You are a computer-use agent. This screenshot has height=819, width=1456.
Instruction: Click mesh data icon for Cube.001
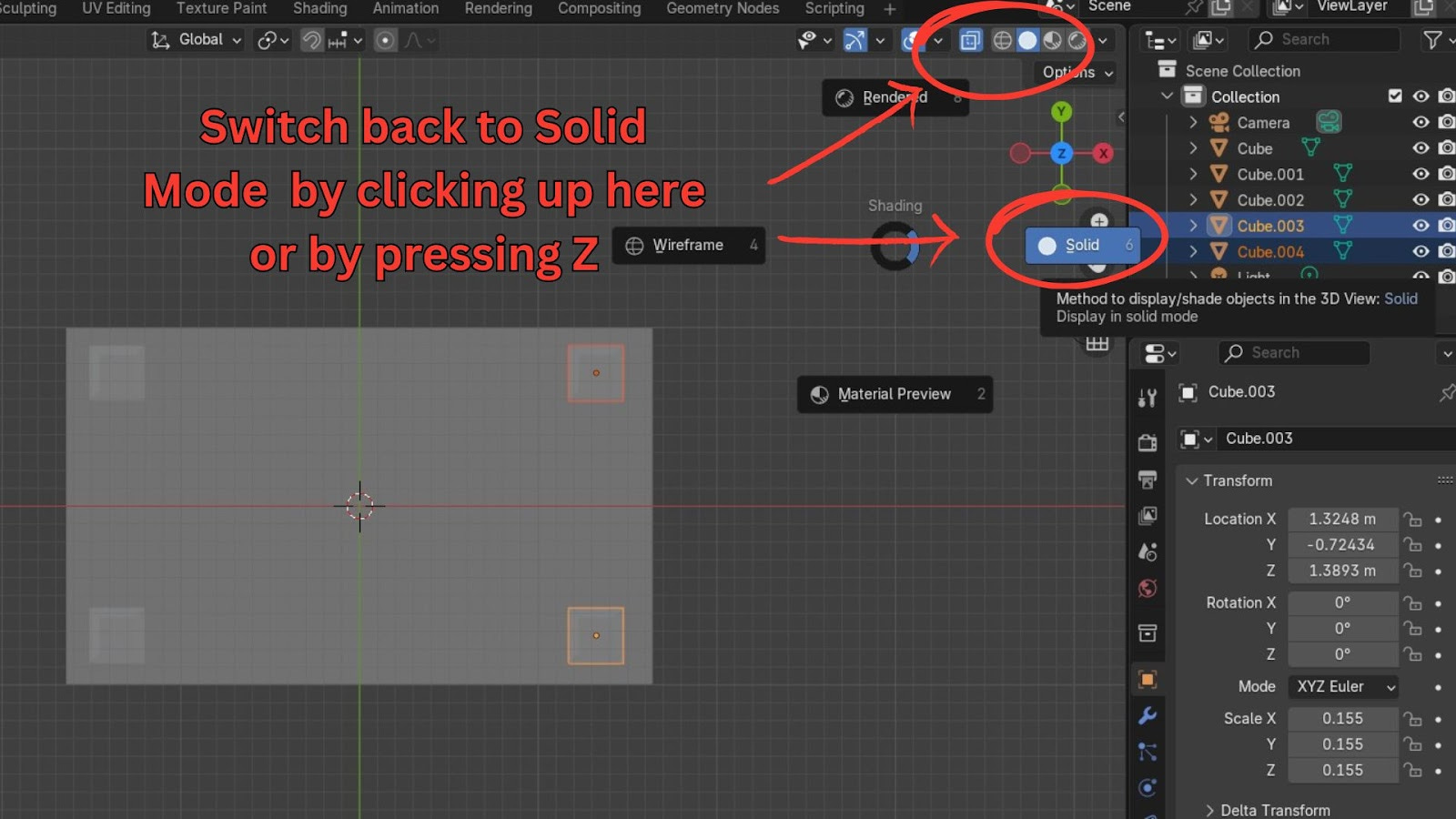1342,173
